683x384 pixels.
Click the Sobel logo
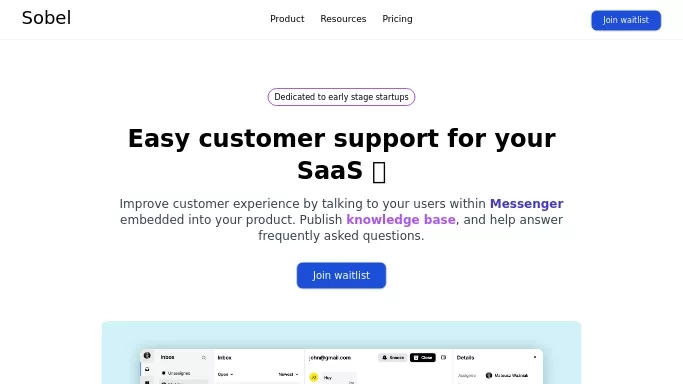click(46, 18)
